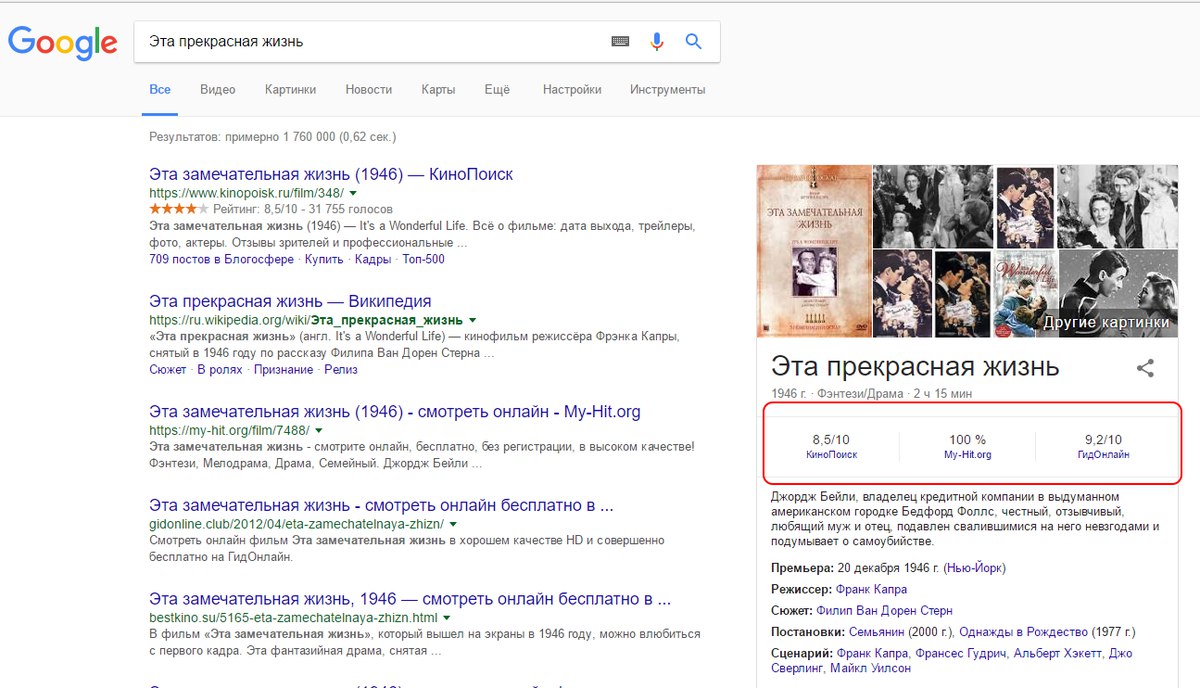Click the Купить sitelink
The width and height of the screenshot is (1200, 688).
[x=324, y=259]
